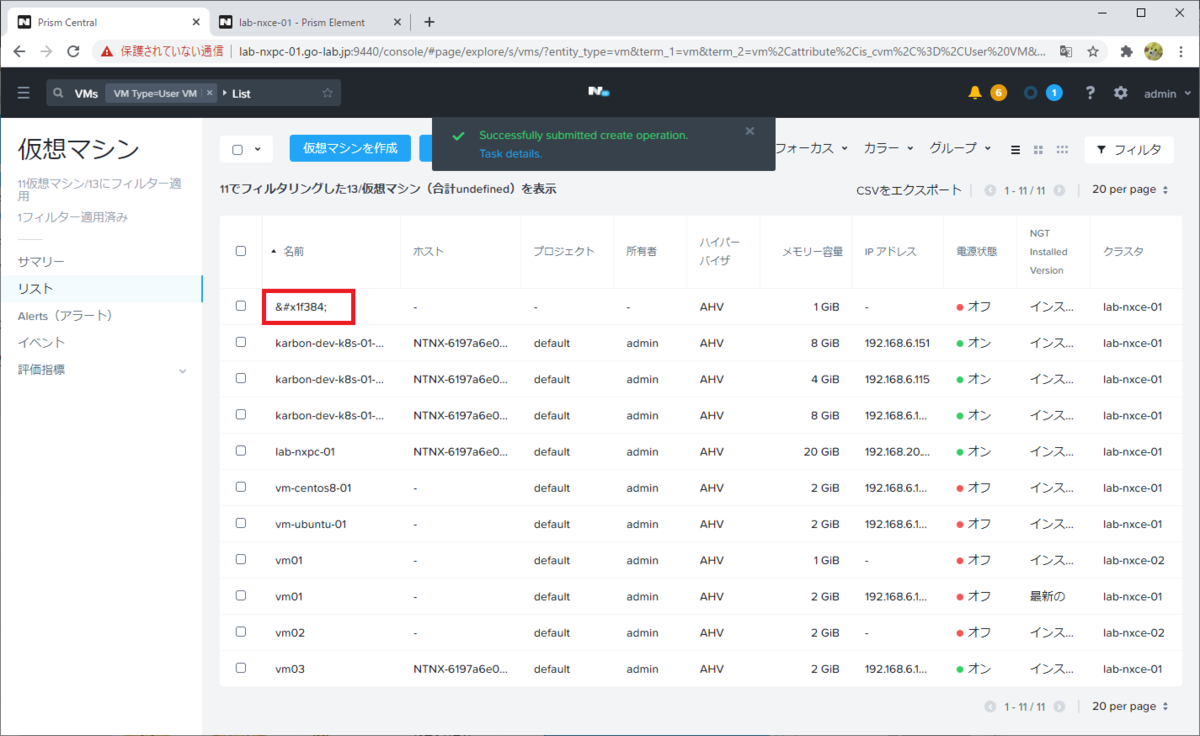Image resolution: width=1200 pixels, height=736 pixels.
Task: Open イベント in sidebar
Action: coord(41,343)
